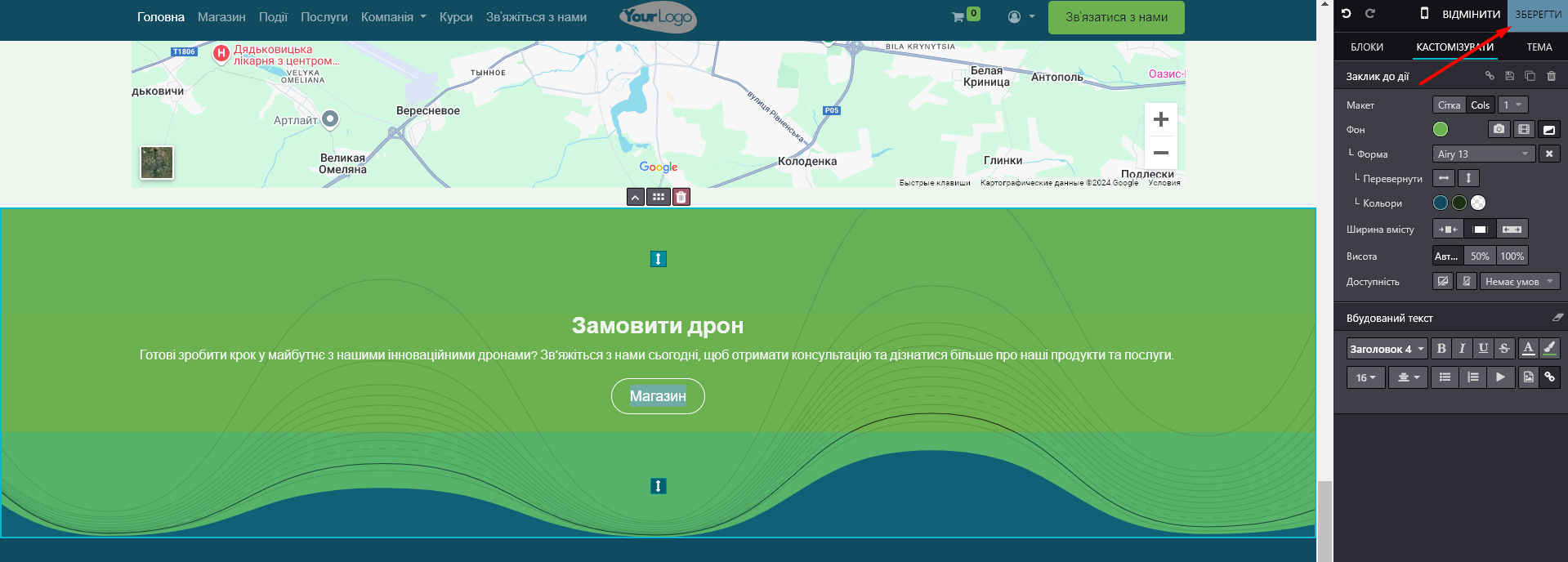Toggle bold formatting

pyautogui.click(x=1441, y=349)
